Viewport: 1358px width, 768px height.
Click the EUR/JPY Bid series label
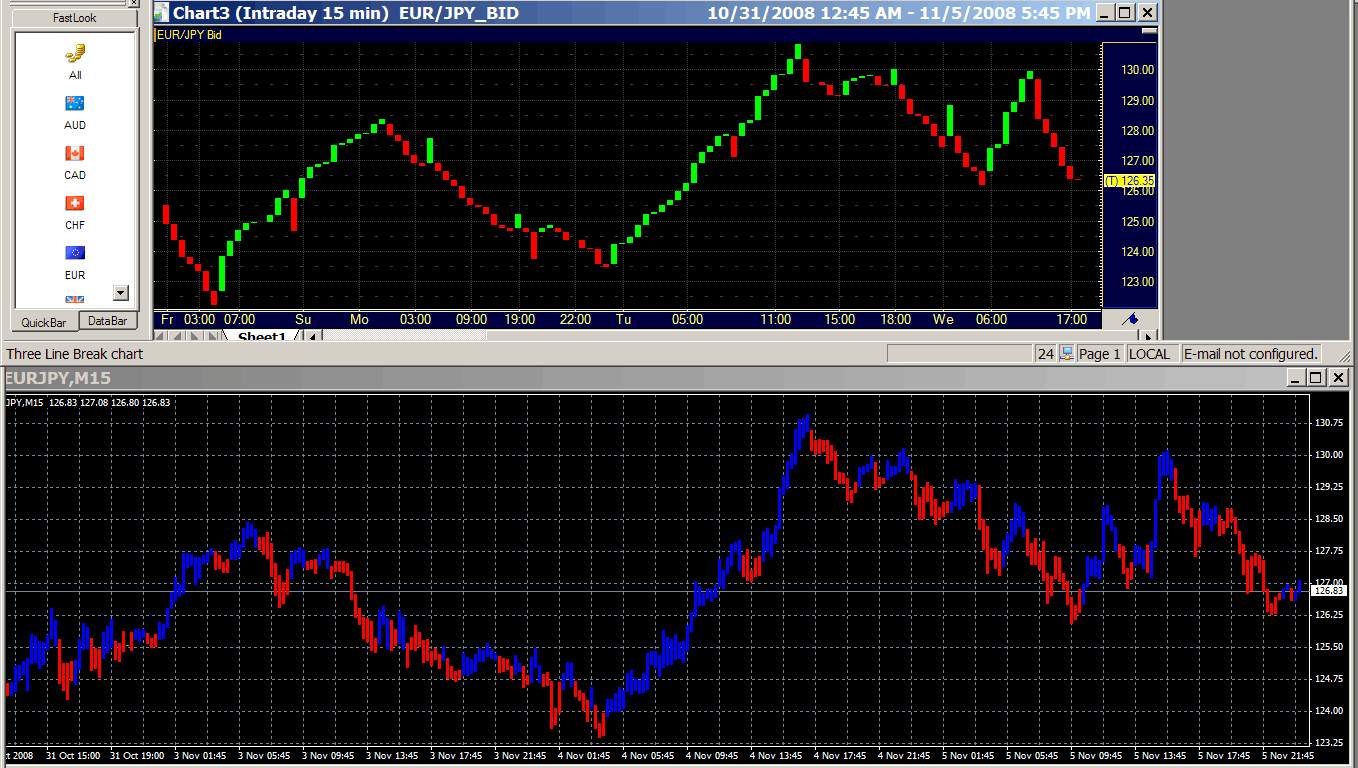[x=189, y=34]
